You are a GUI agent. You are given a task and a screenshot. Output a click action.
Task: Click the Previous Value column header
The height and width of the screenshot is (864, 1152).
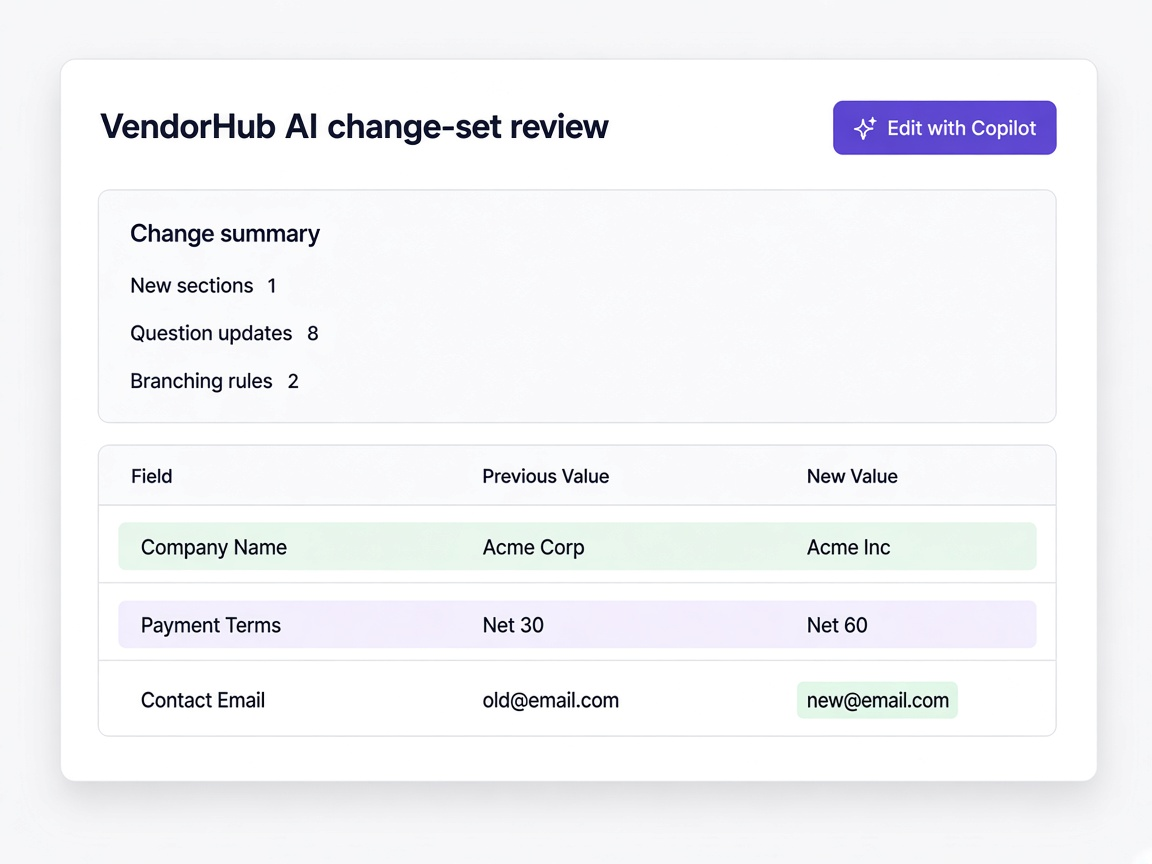(546, 476)
